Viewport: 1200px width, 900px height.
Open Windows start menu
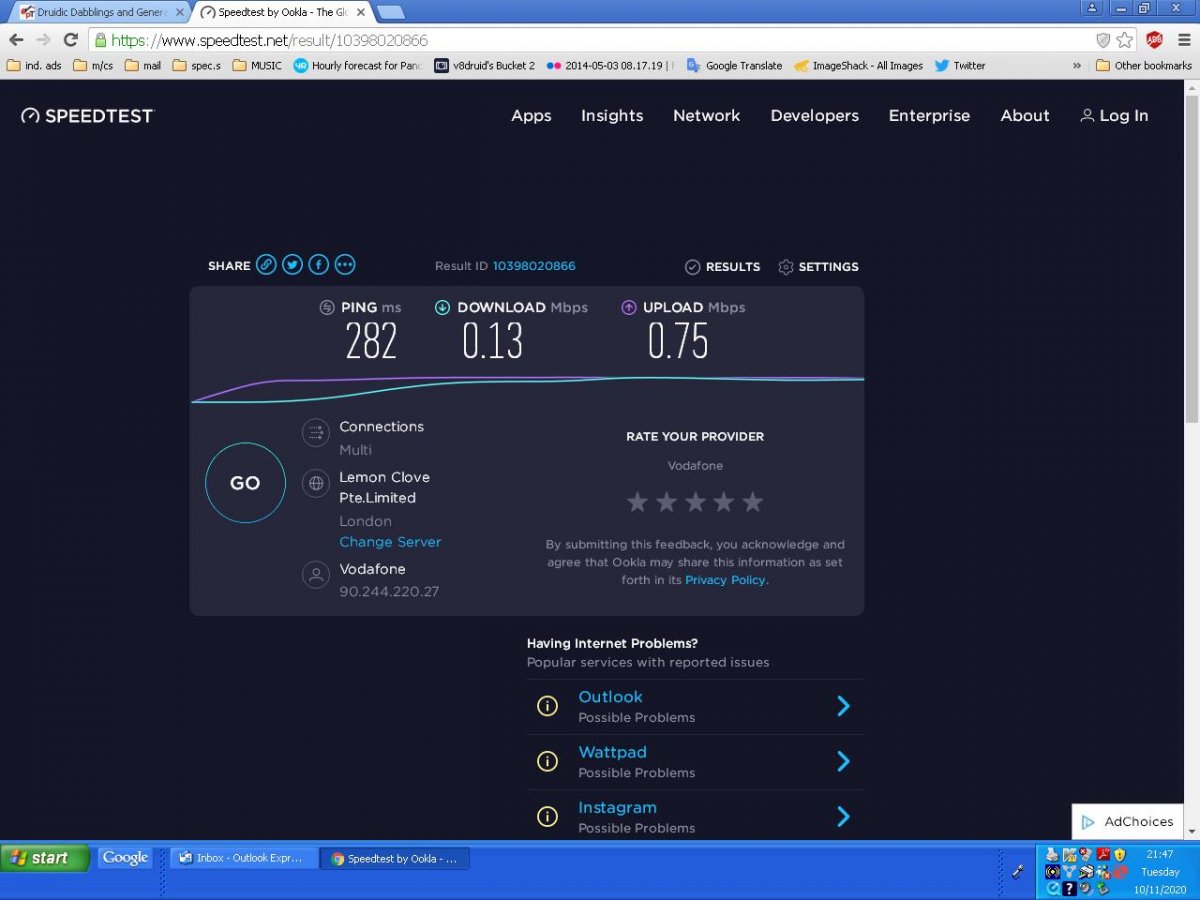[x=45, y=858]
